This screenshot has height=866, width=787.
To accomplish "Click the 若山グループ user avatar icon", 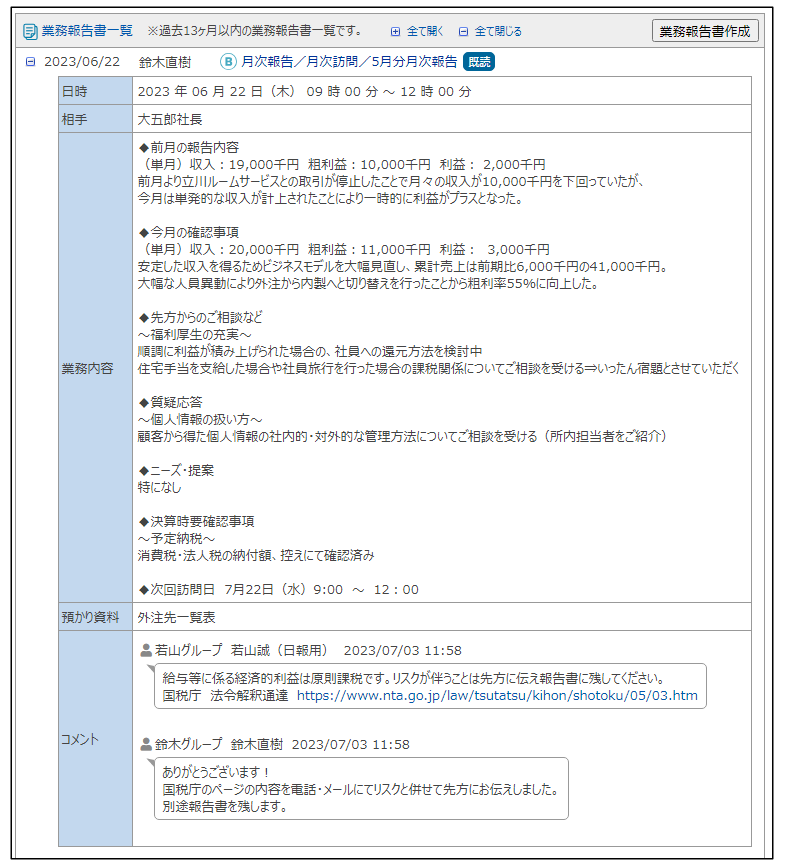I will pos(146,650).
